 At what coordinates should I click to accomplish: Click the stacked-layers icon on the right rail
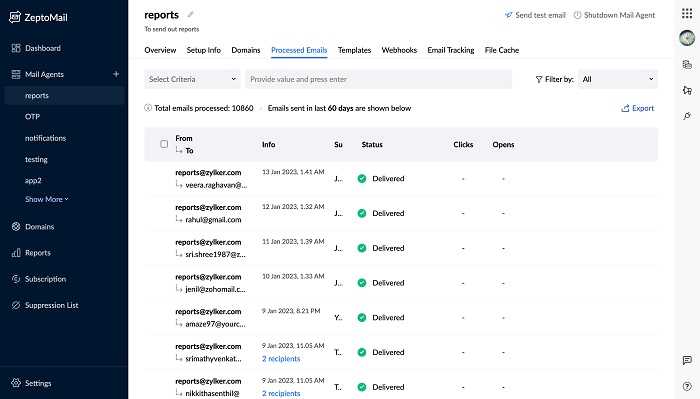687,65
